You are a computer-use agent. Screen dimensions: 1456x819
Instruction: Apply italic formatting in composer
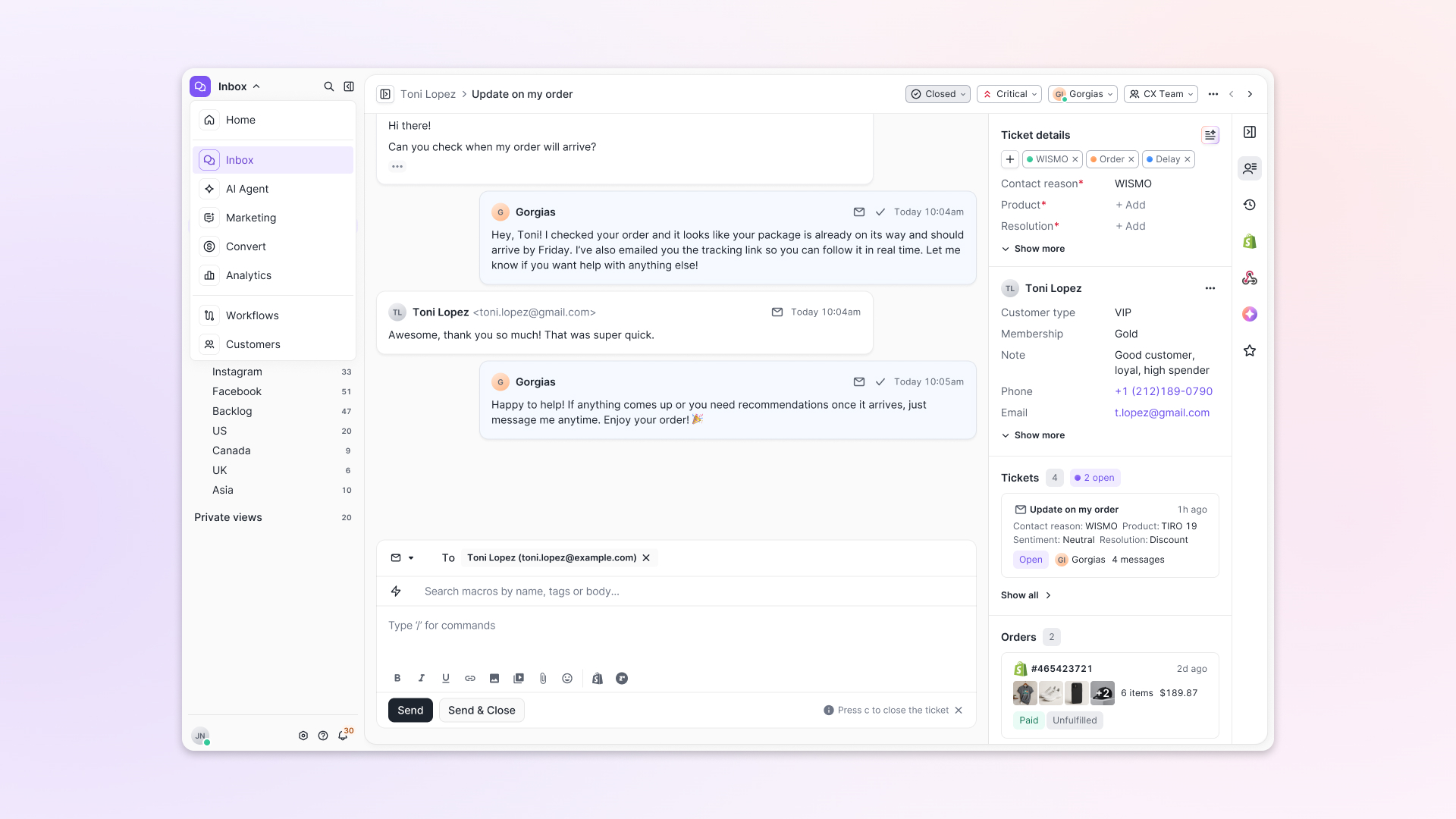click(422, 679)
